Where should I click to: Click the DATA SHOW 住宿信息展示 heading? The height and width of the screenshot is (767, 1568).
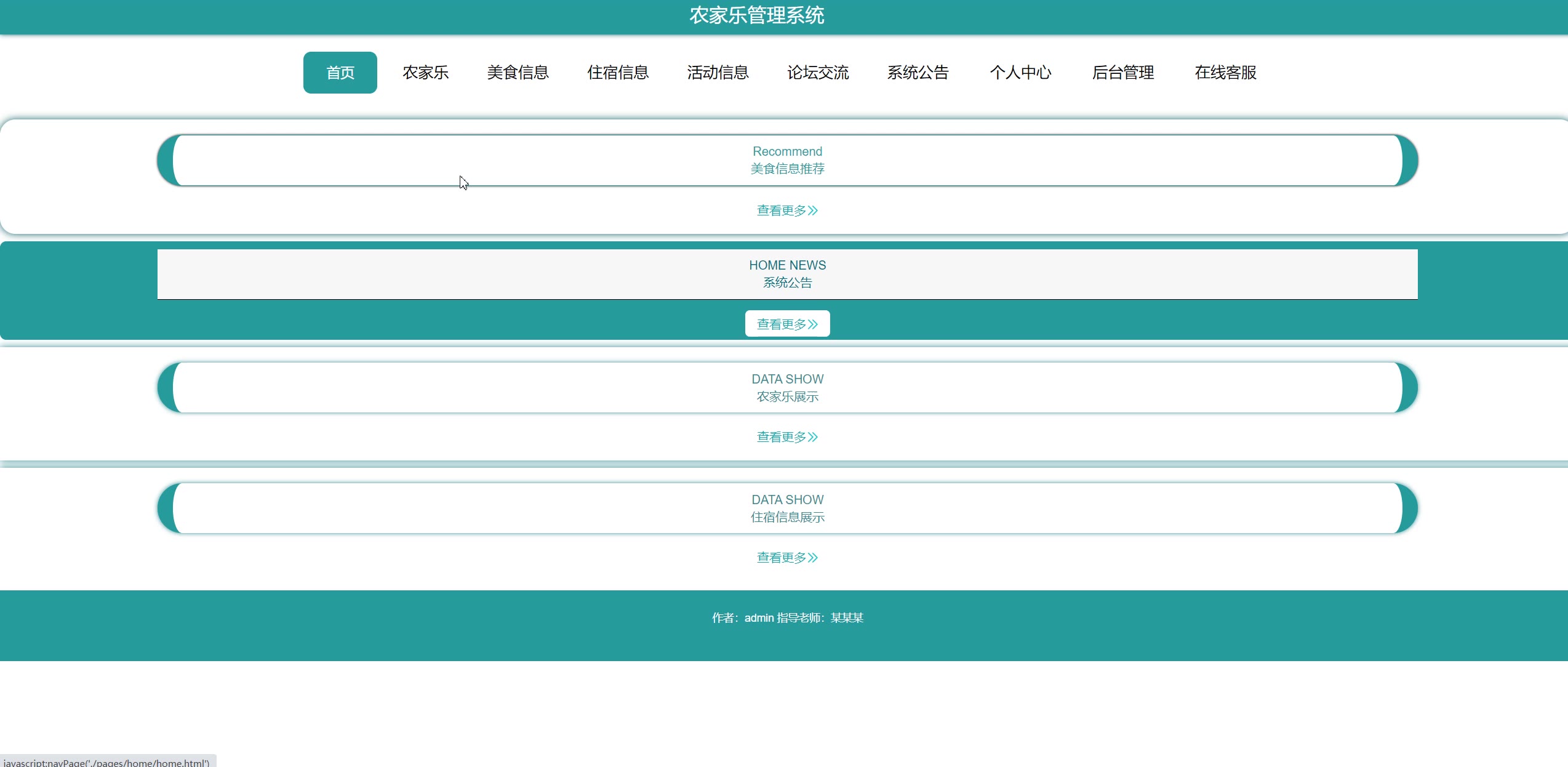[x=787, y=508]
